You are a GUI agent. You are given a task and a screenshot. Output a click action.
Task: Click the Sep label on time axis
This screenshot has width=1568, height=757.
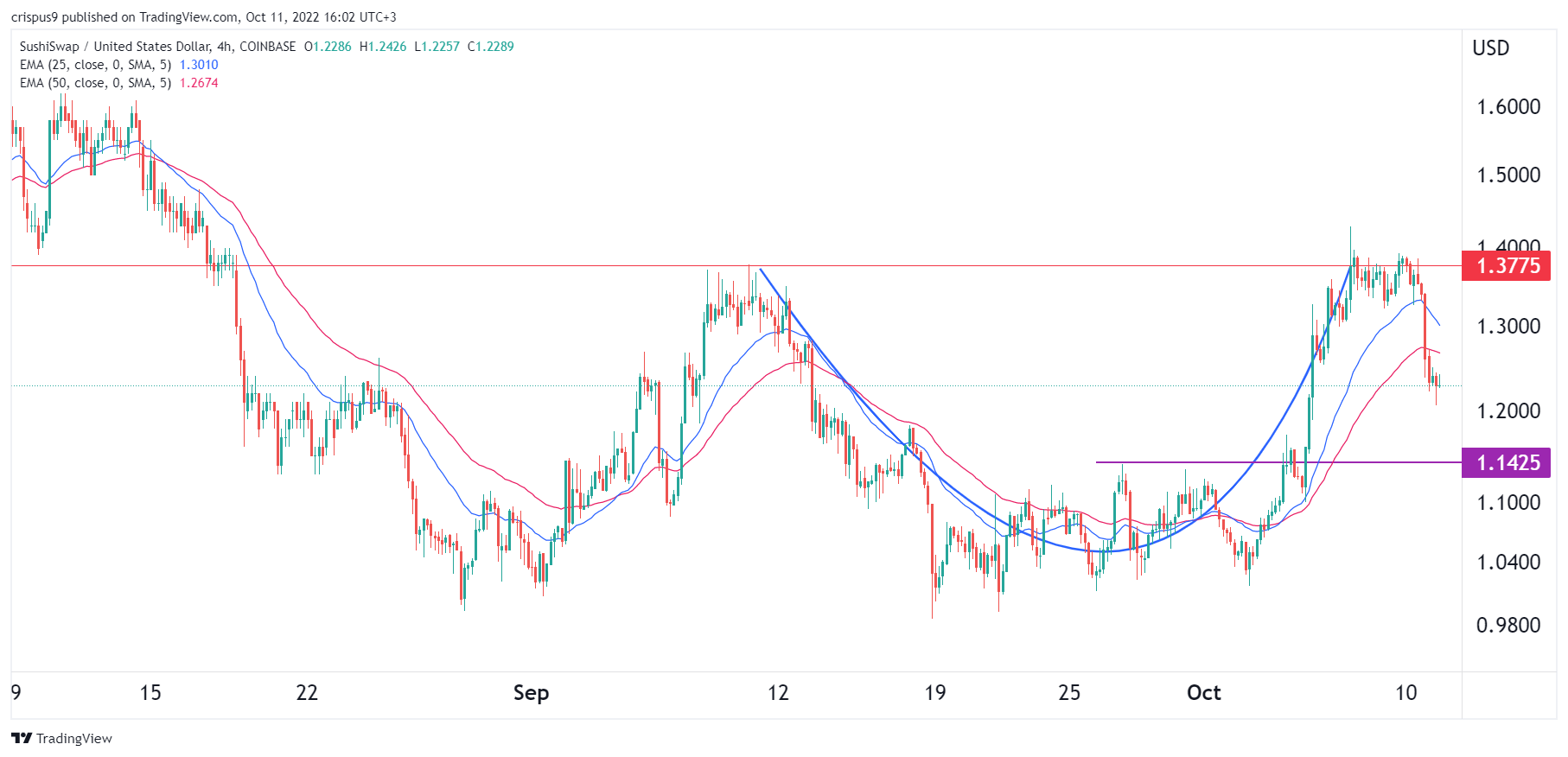(x=531, y=693)
